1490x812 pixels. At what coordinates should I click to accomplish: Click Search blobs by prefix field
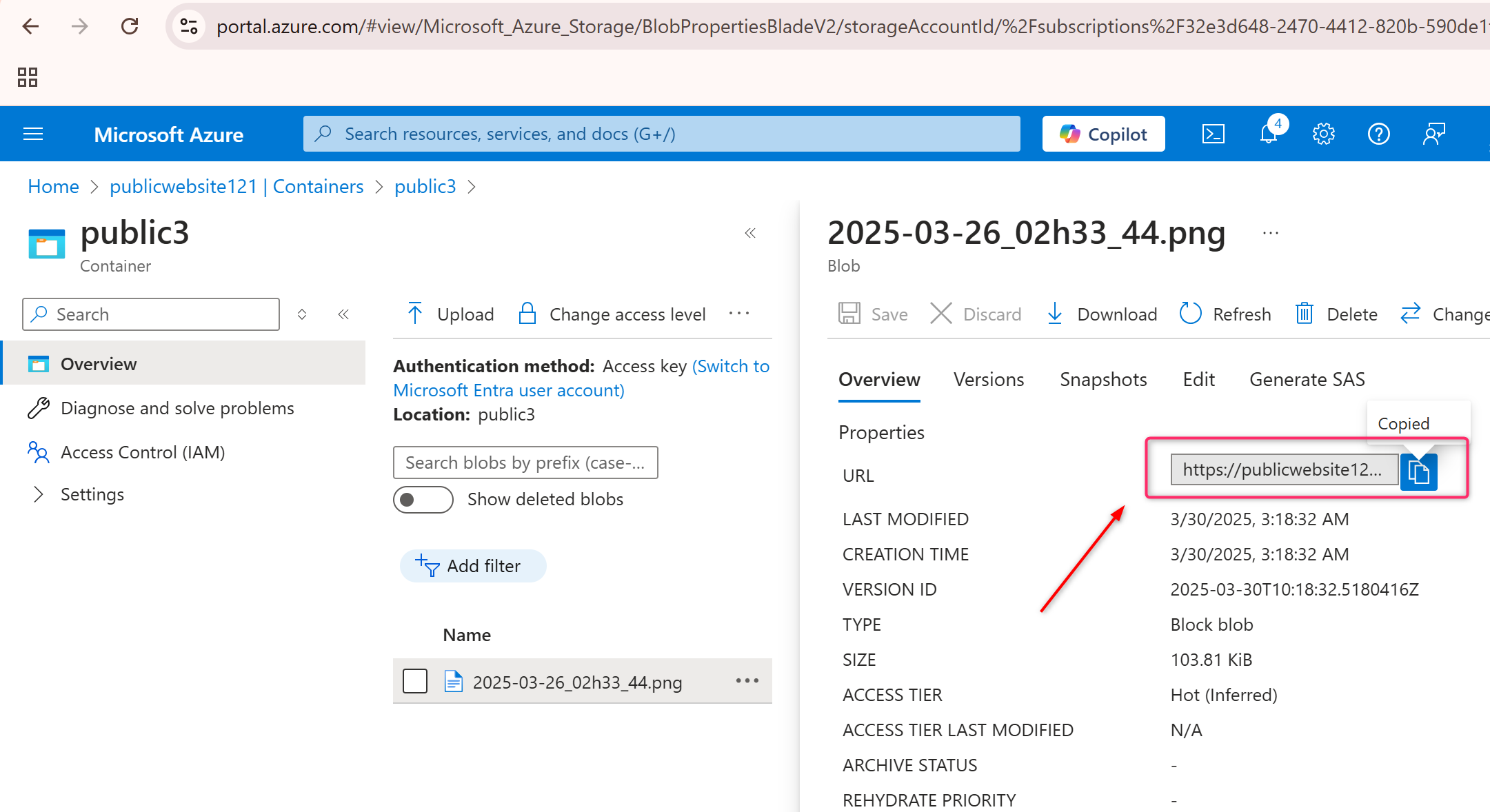[525, 463]
